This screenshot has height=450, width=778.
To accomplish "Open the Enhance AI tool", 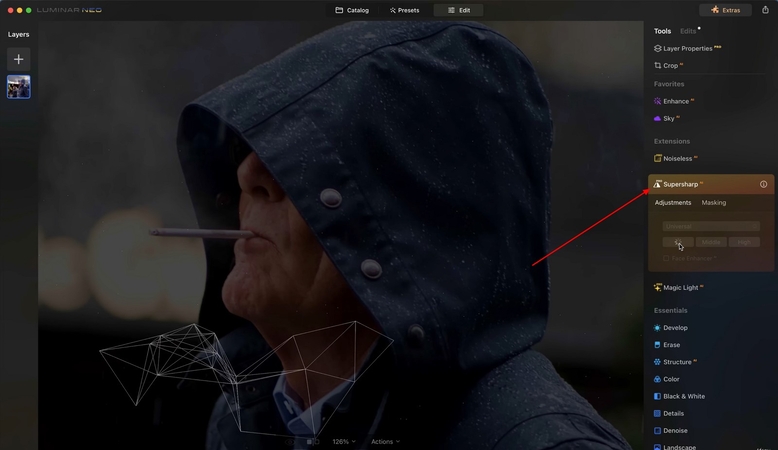I will pyautogui.click(x=673, y=101).
